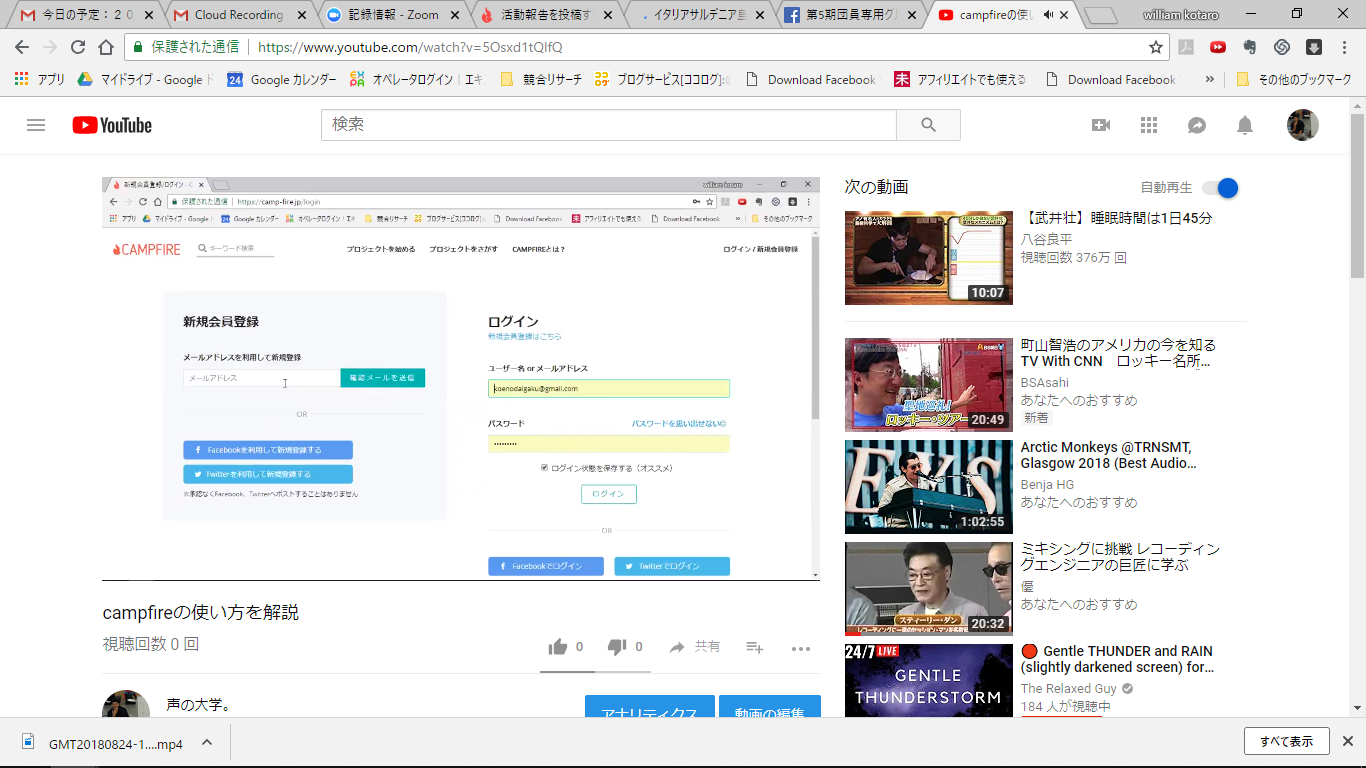Switch to the Cloud Recording tab
Viewport: 1366px width, 768px height.
click(x=238, y=15)
